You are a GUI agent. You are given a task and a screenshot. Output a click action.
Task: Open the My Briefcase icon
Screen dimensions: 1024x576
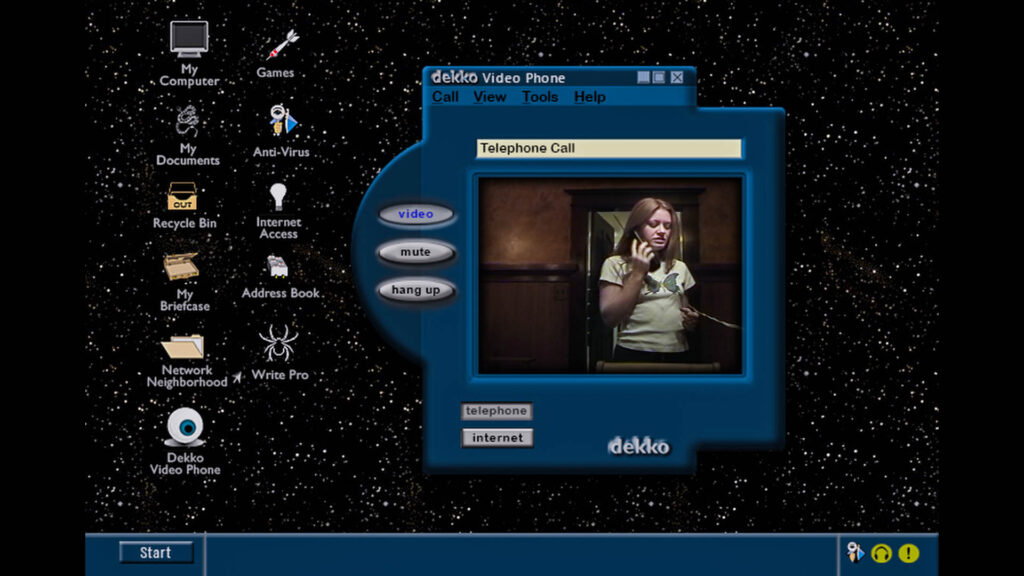coord(182,267)
